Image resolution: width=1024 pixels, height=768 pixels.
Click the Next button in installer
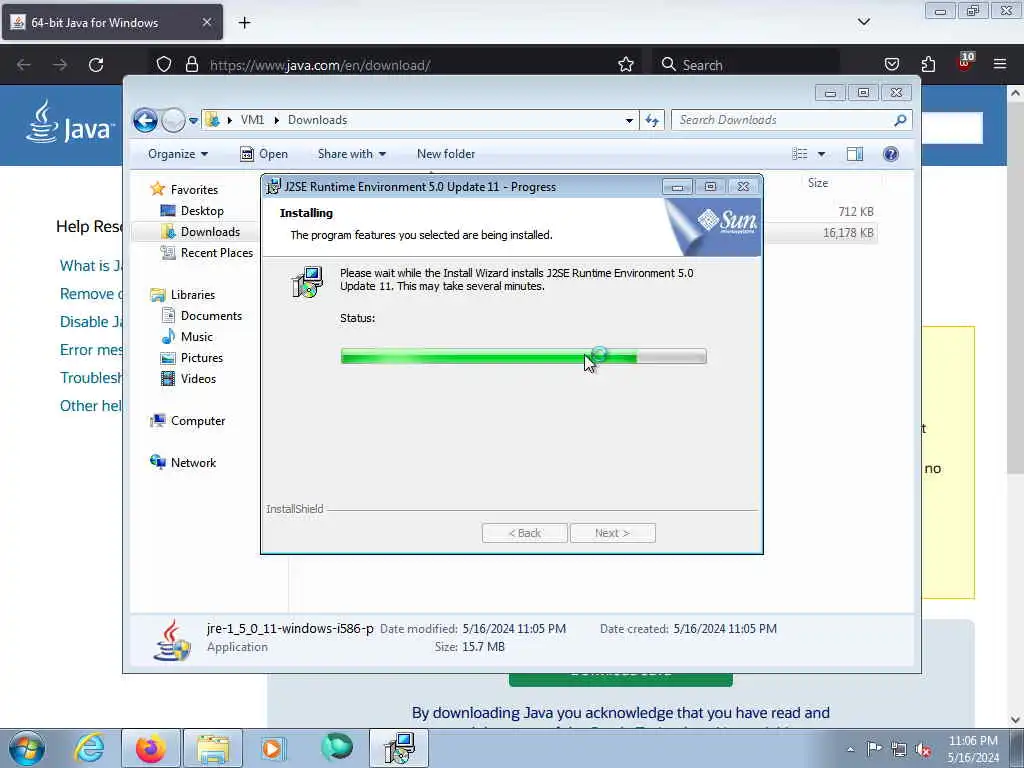pos(613,533)
